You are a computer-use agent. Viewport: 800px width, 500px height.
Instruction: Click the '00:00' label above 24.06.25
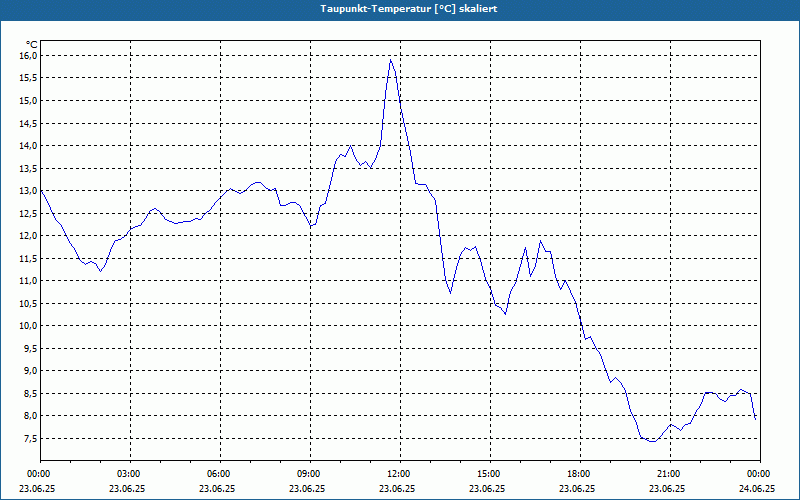click(760, 474)
